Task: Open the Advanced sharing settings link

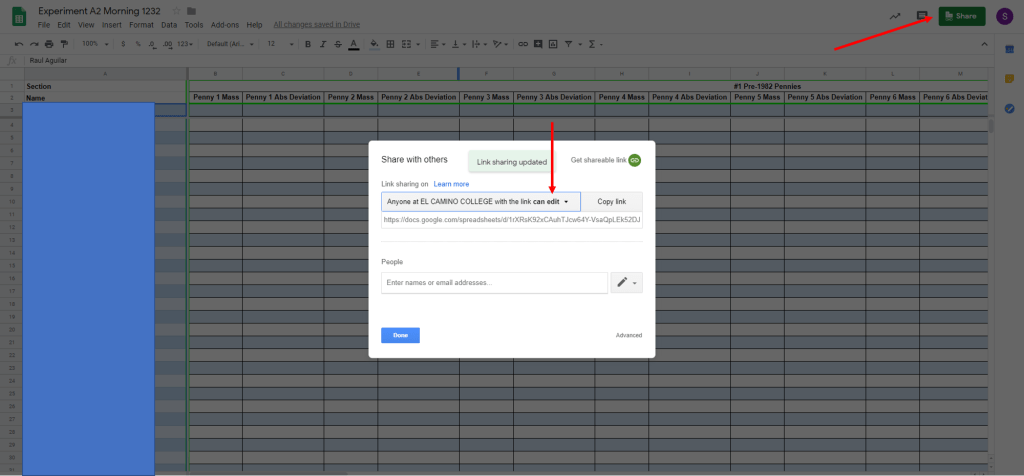Action: tap(628, 335)
